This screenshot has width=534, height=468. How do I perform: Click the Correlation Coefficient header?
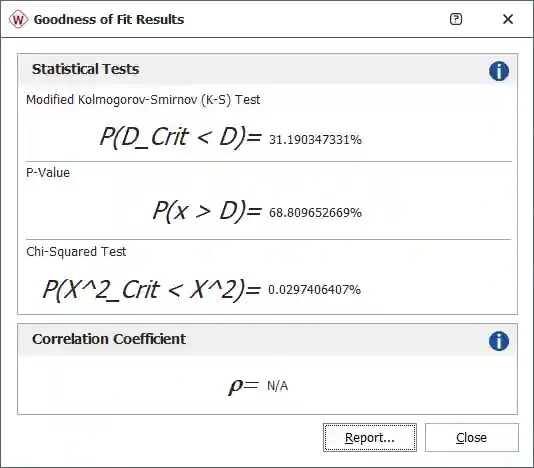tap(109, 339)
